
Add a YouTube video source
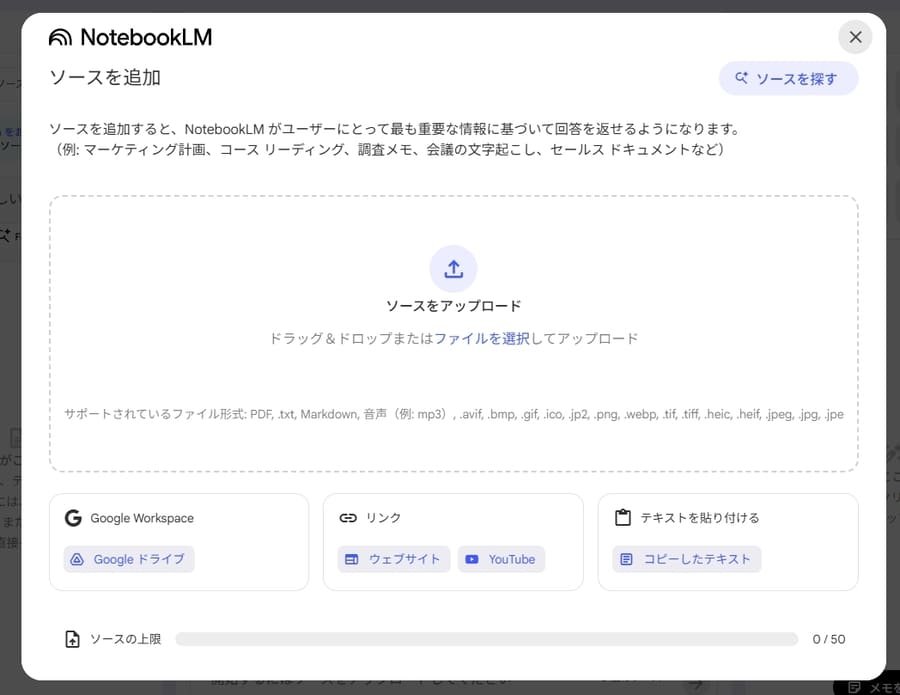(501, 560)
